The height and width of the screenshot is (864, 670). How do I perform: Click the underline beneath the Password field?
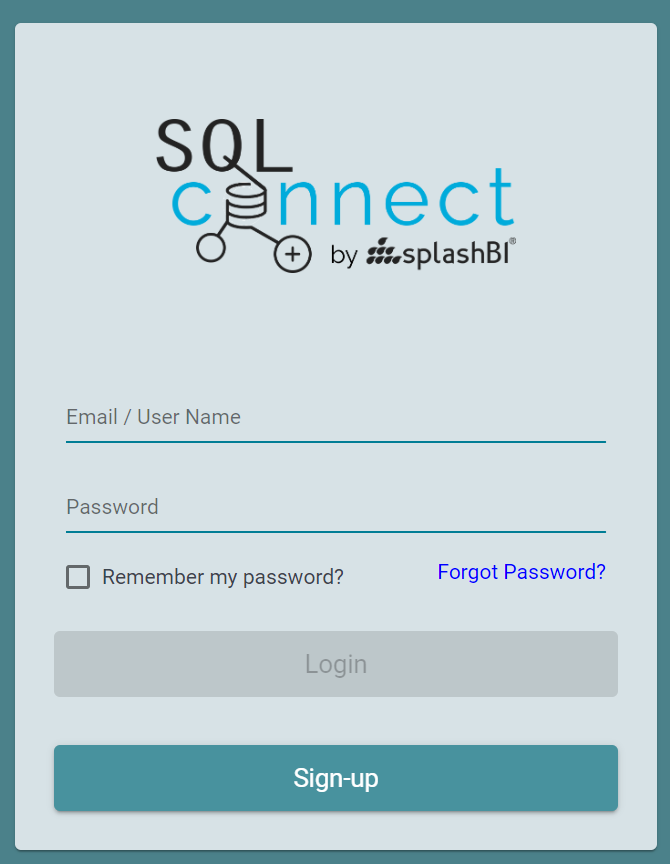point(336,532)
